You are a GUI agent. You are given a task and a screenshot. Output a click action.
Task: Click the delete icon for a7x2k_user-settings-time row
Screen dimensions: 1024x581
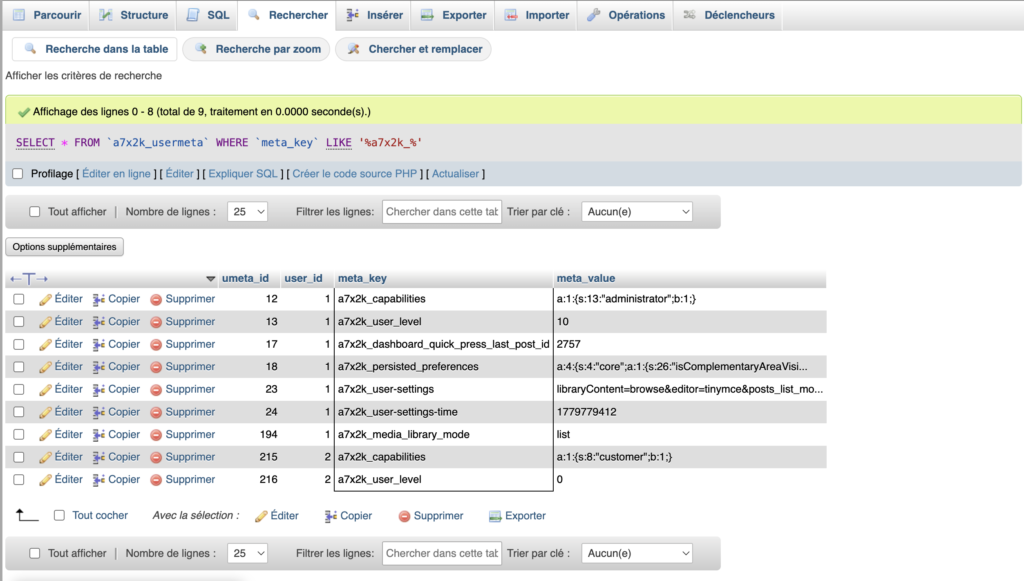[156, 413]
